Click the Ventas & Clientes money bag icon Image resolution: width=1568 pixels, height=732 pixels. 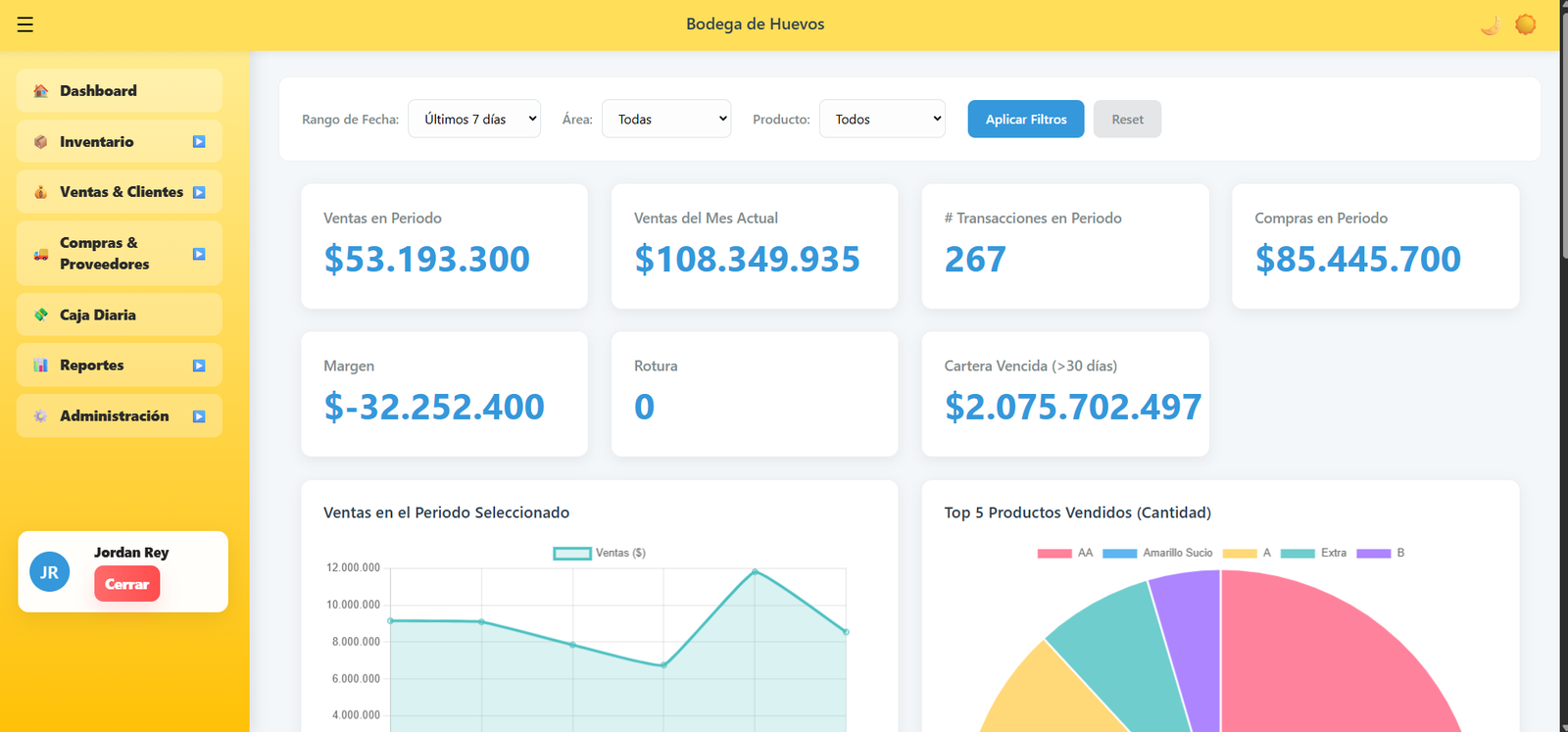[x=41, y=192]
